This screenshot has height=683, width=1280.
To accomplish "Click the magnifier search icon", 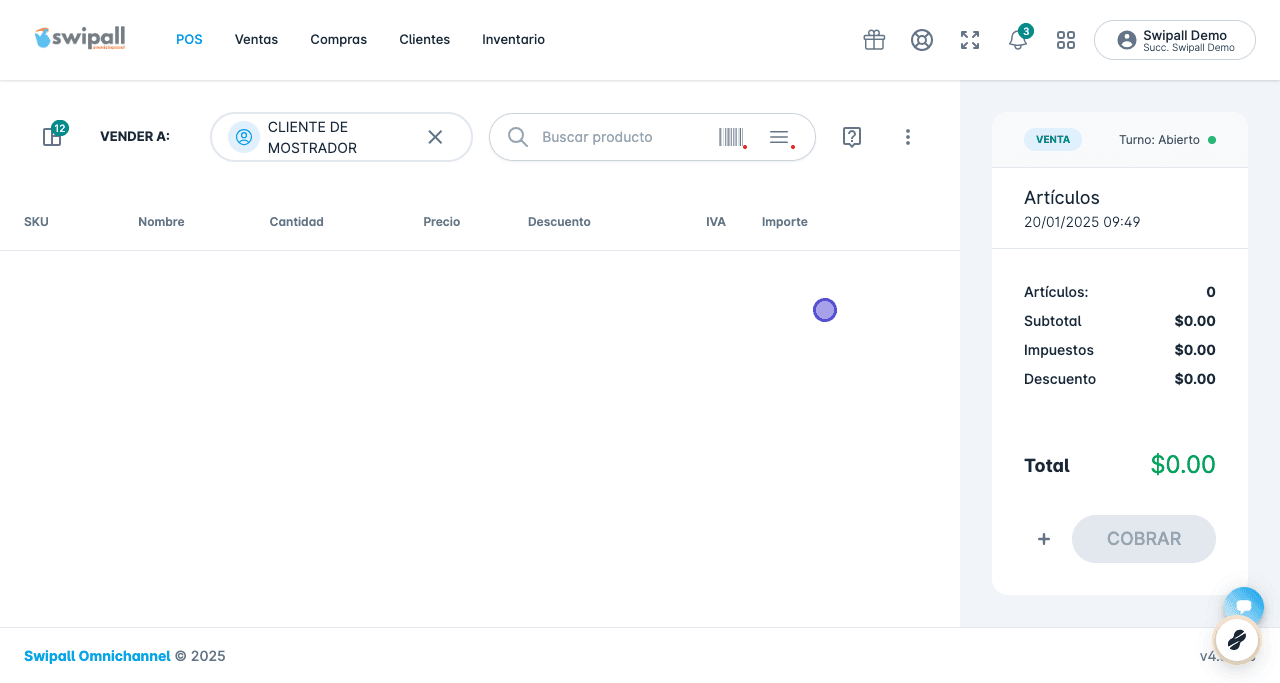I will click(x=518, y=137).
